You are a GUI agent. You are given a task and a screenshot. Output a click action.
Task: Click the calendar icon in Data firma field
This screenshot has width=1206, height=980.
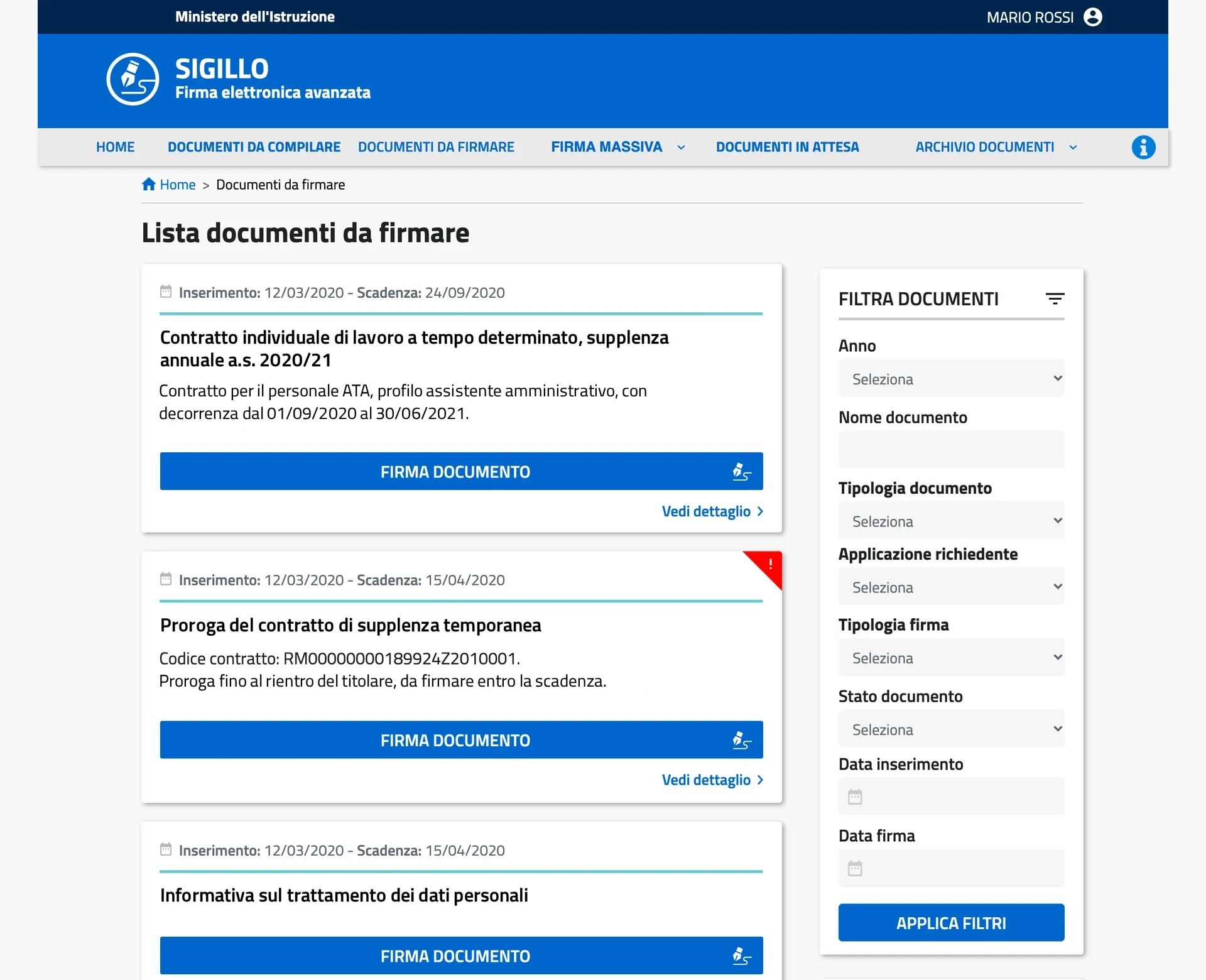[855, 869]
